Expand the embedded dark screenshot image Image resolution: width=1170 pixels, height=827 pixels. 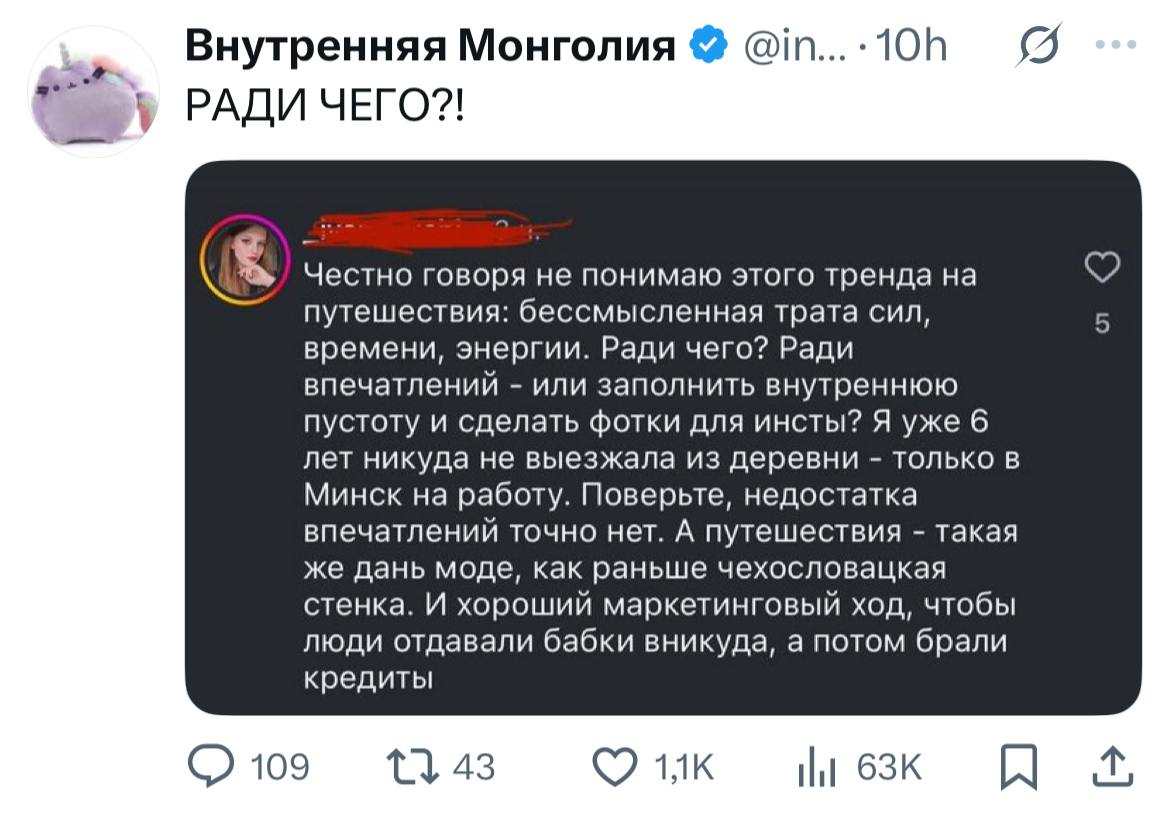(x=663, y=437)
